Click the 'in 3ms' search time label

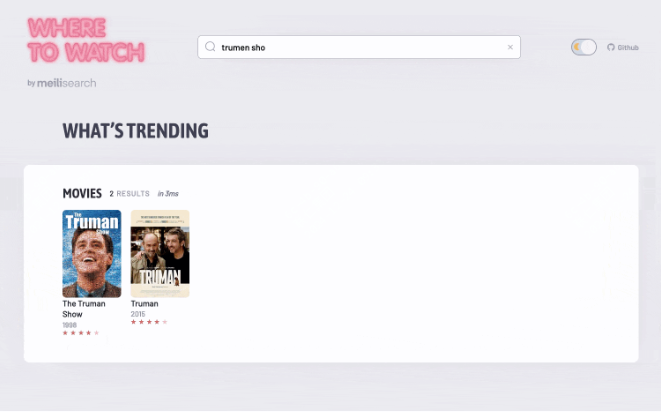click(168, 194)
